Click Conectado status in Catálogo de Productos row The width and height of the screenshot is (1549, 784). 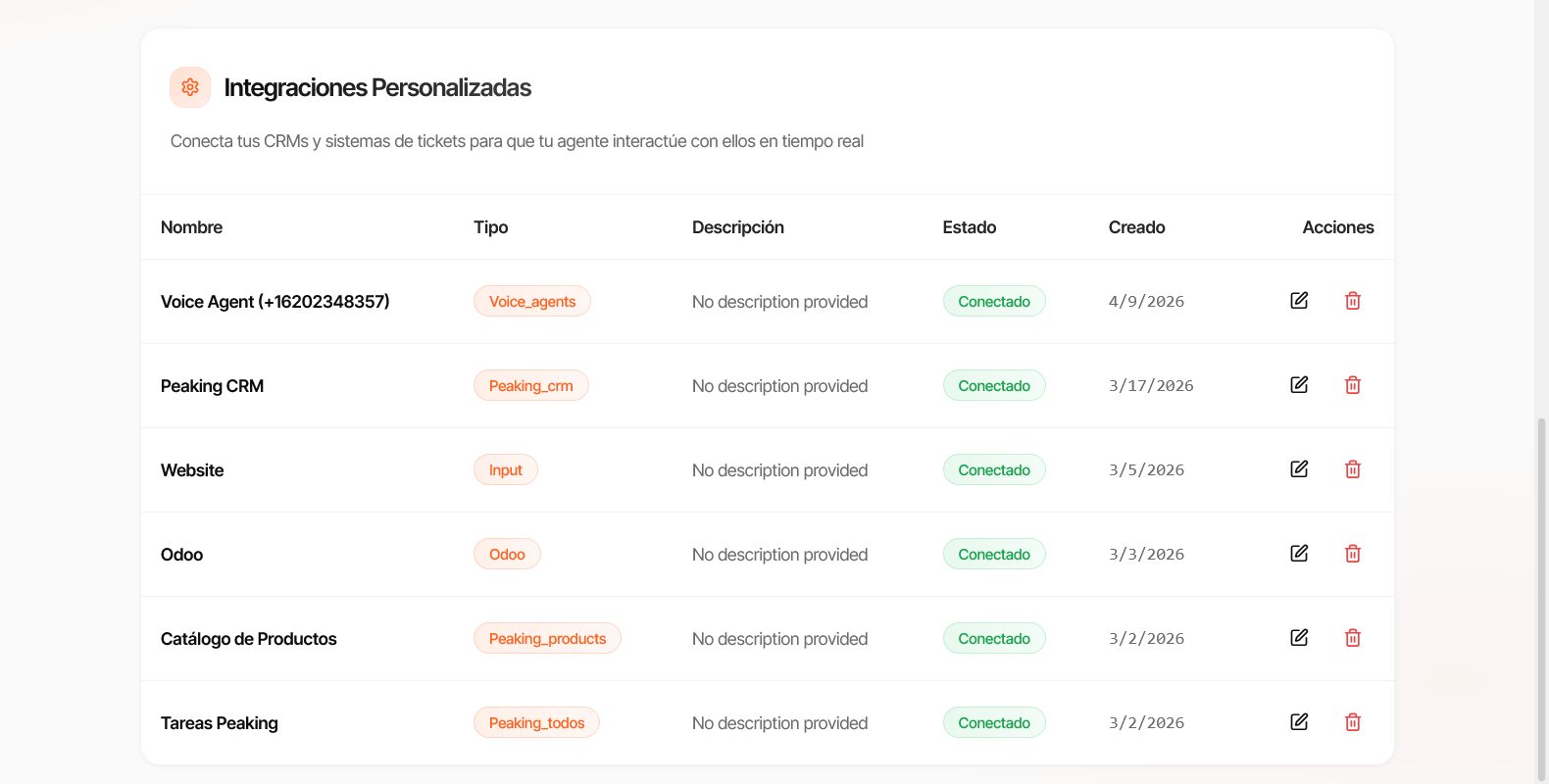[994, 638]
